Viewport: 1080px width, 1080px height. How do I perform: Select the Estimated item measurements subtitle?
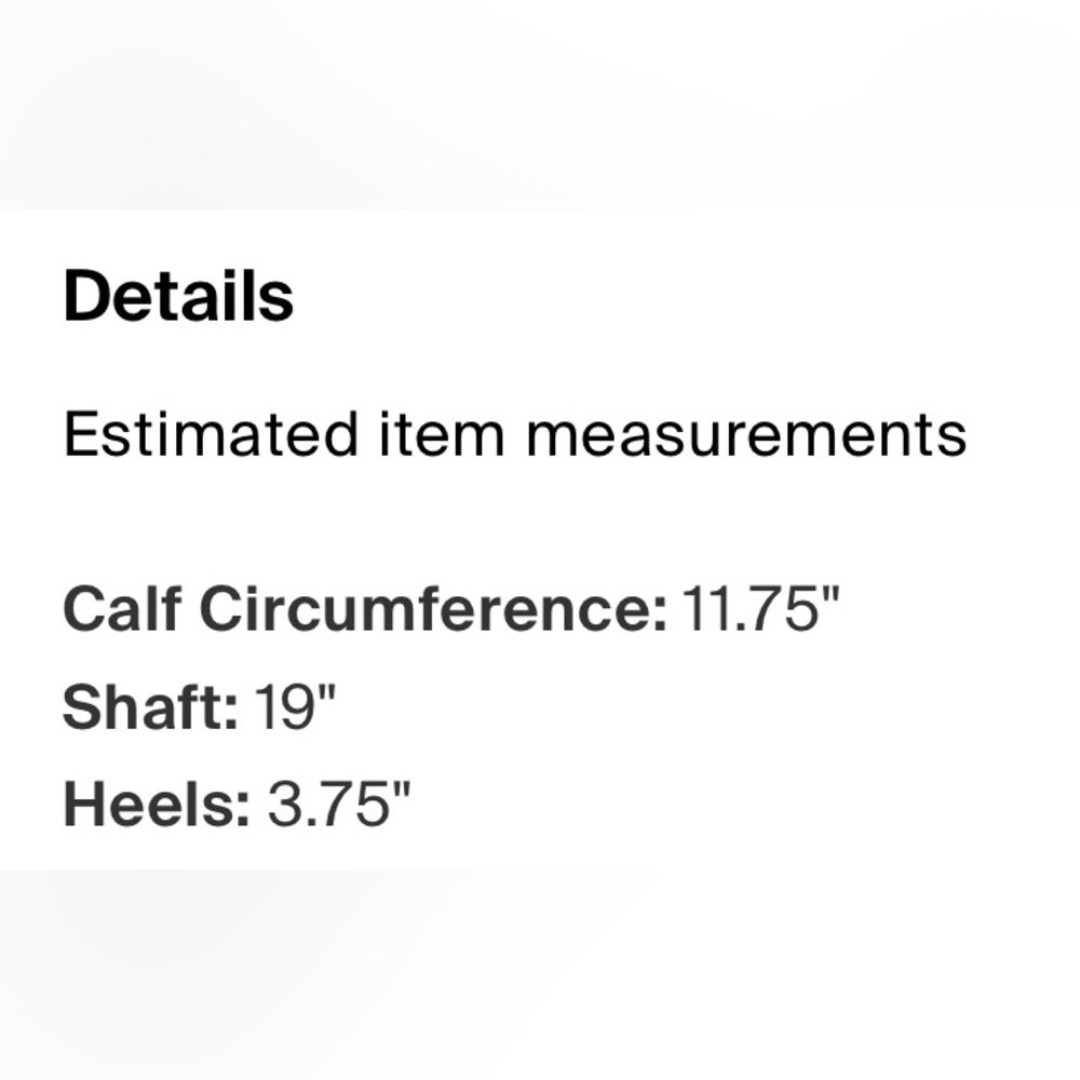(x=515, y=435)
